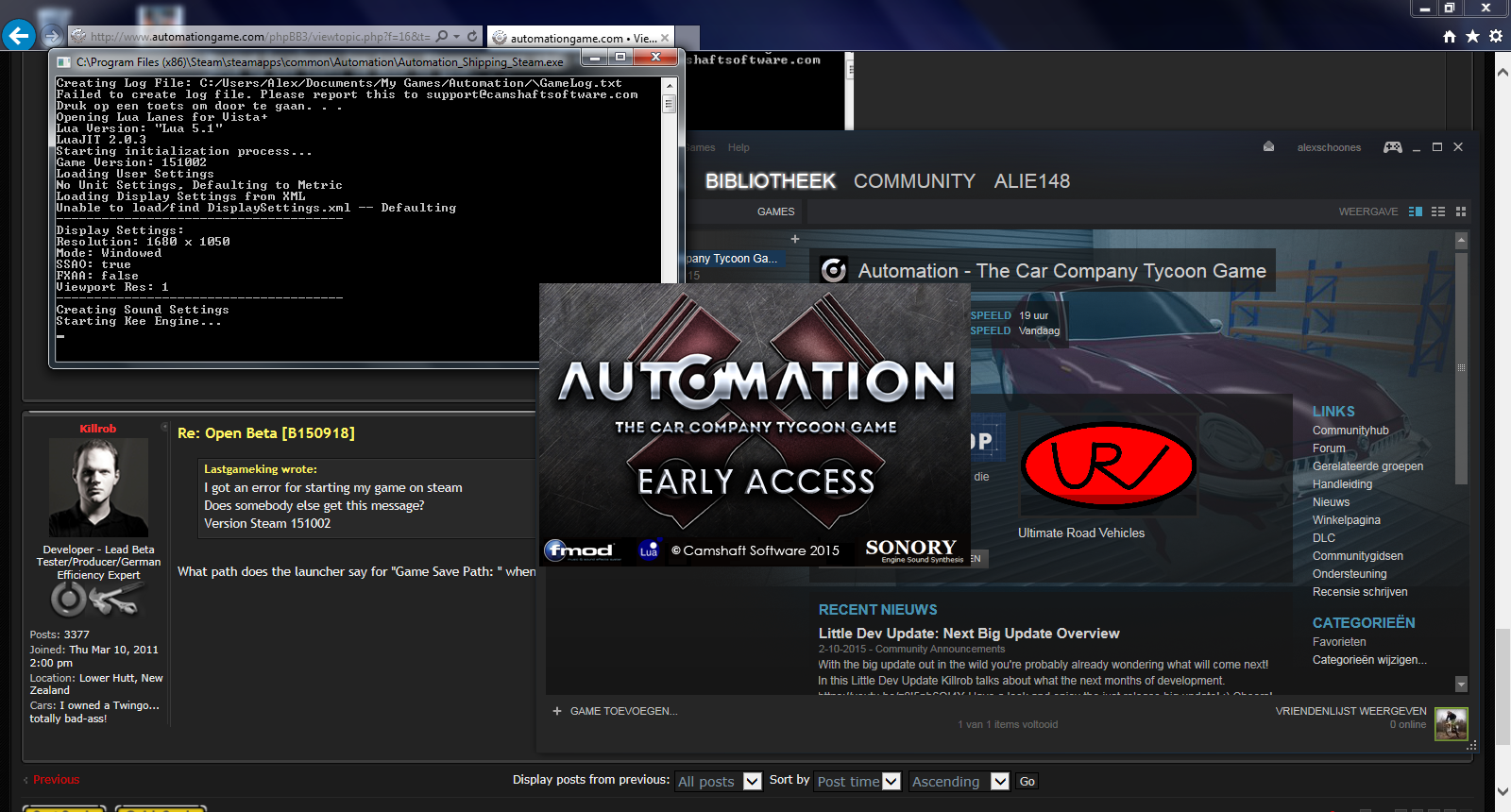The width and height of the screenshot is (1511, 812).
Task: Open Internet Explorer Favorites star
Action: point(1472,36)
